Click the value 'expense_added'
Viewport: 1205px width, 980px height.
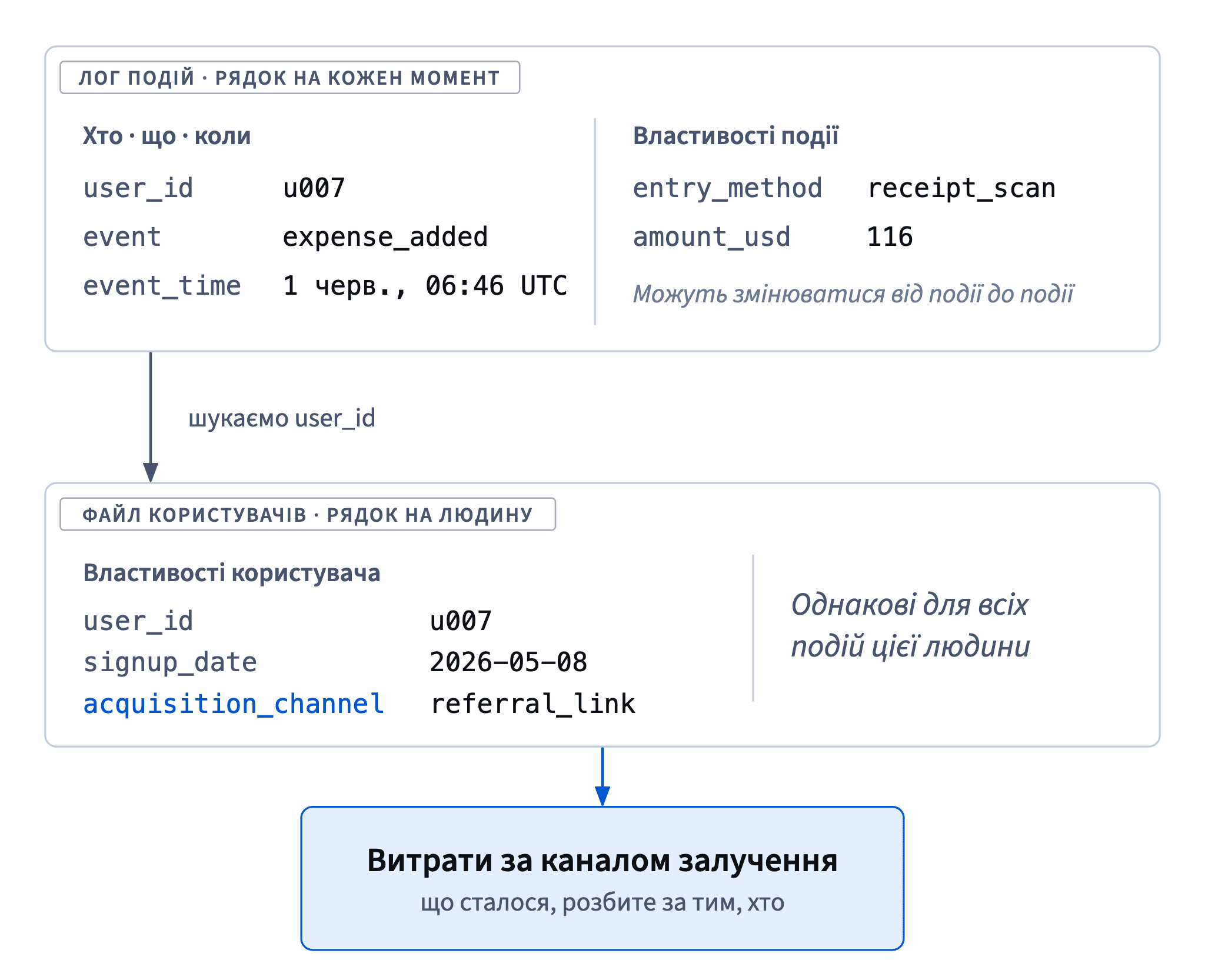[385, 238]
